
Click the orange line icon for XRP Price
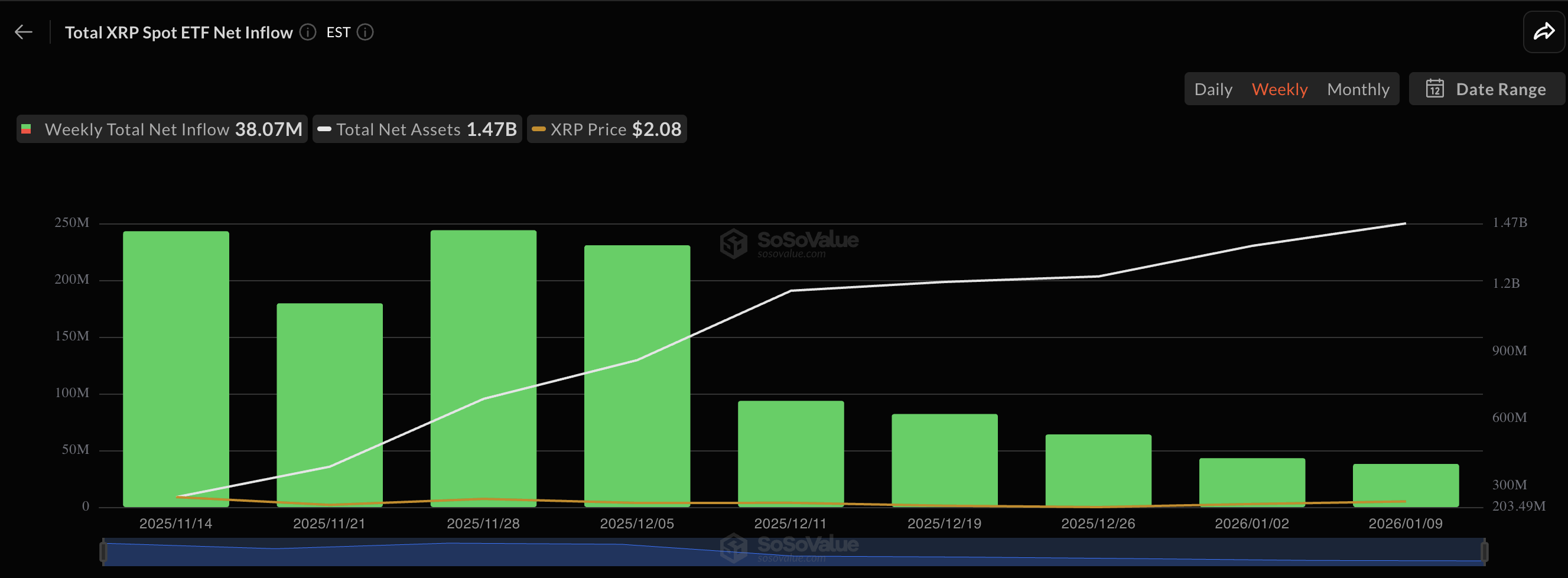[x=538, y=128]
